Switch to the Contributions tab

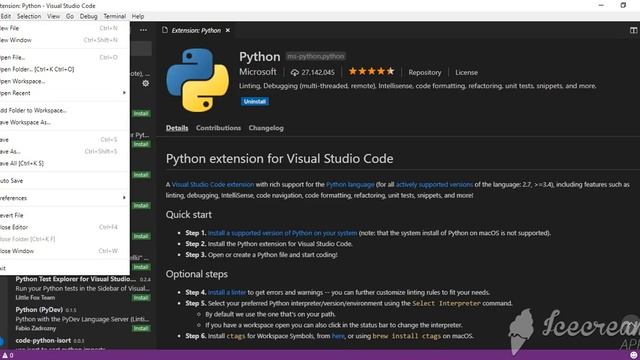218,128
